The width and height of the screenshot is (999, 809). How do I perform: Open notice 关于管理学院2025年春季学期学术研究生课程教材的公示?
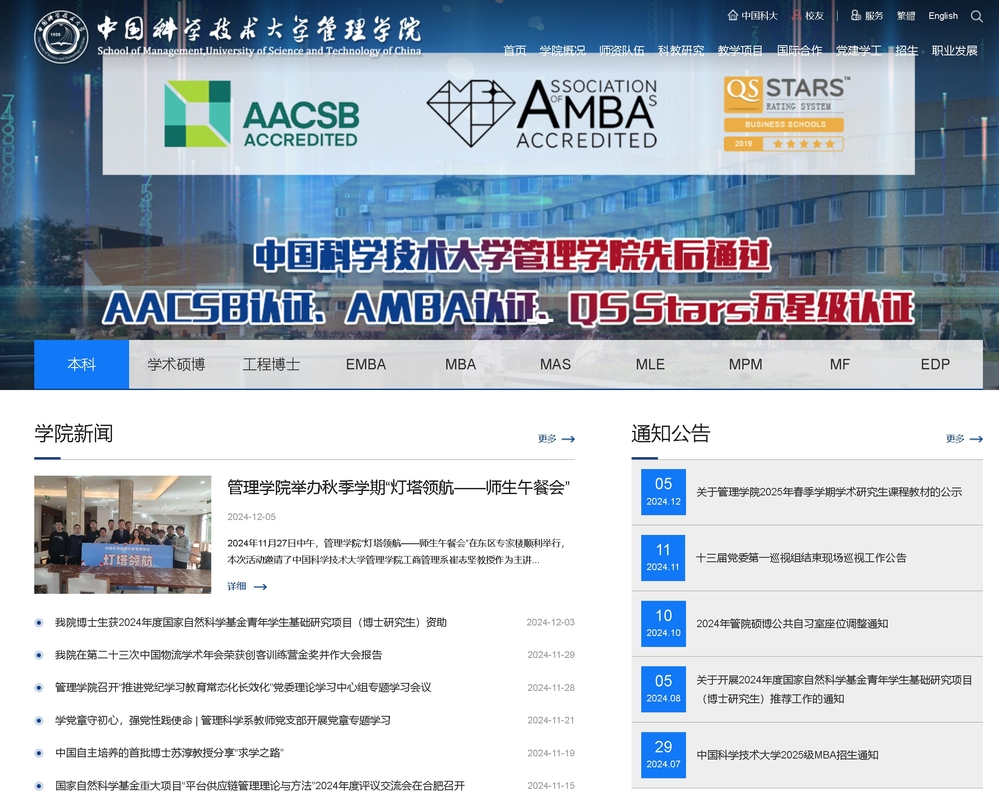(829, 492)
